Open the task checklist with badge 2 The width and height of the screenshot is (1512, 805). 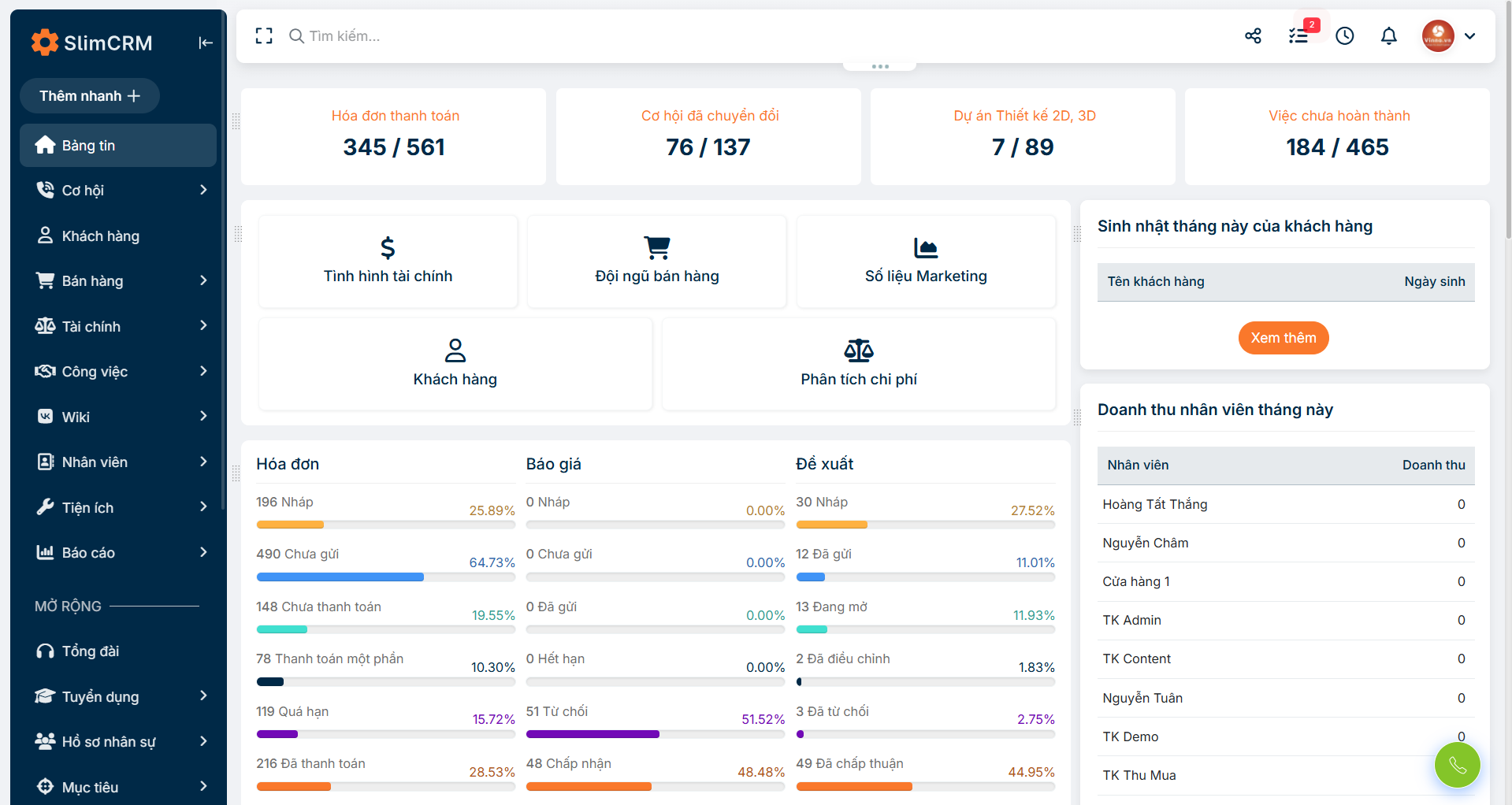pyautogui.click(x=1298, y=35)
